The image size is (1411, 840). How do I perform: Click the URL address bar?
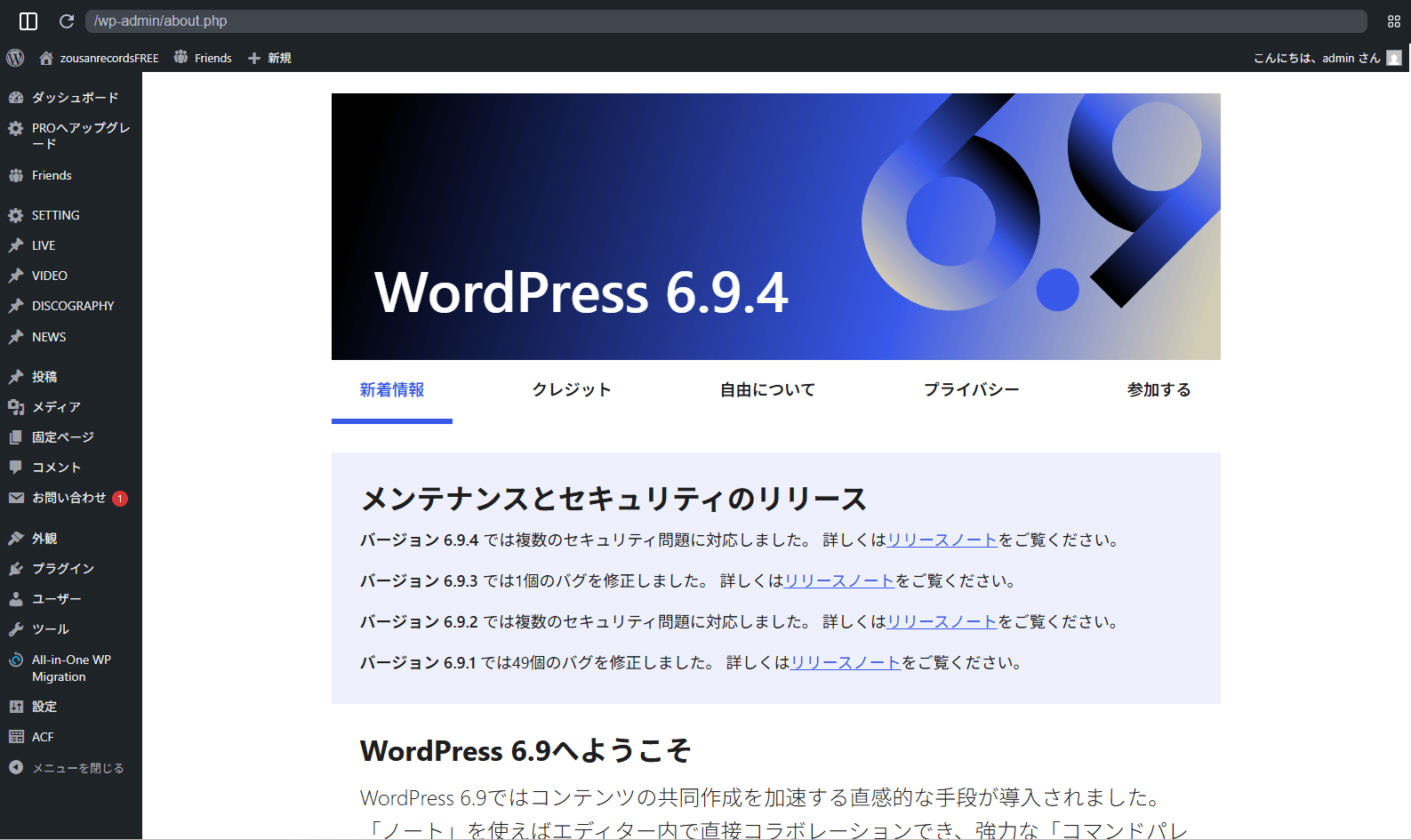[x=726, y=21]
